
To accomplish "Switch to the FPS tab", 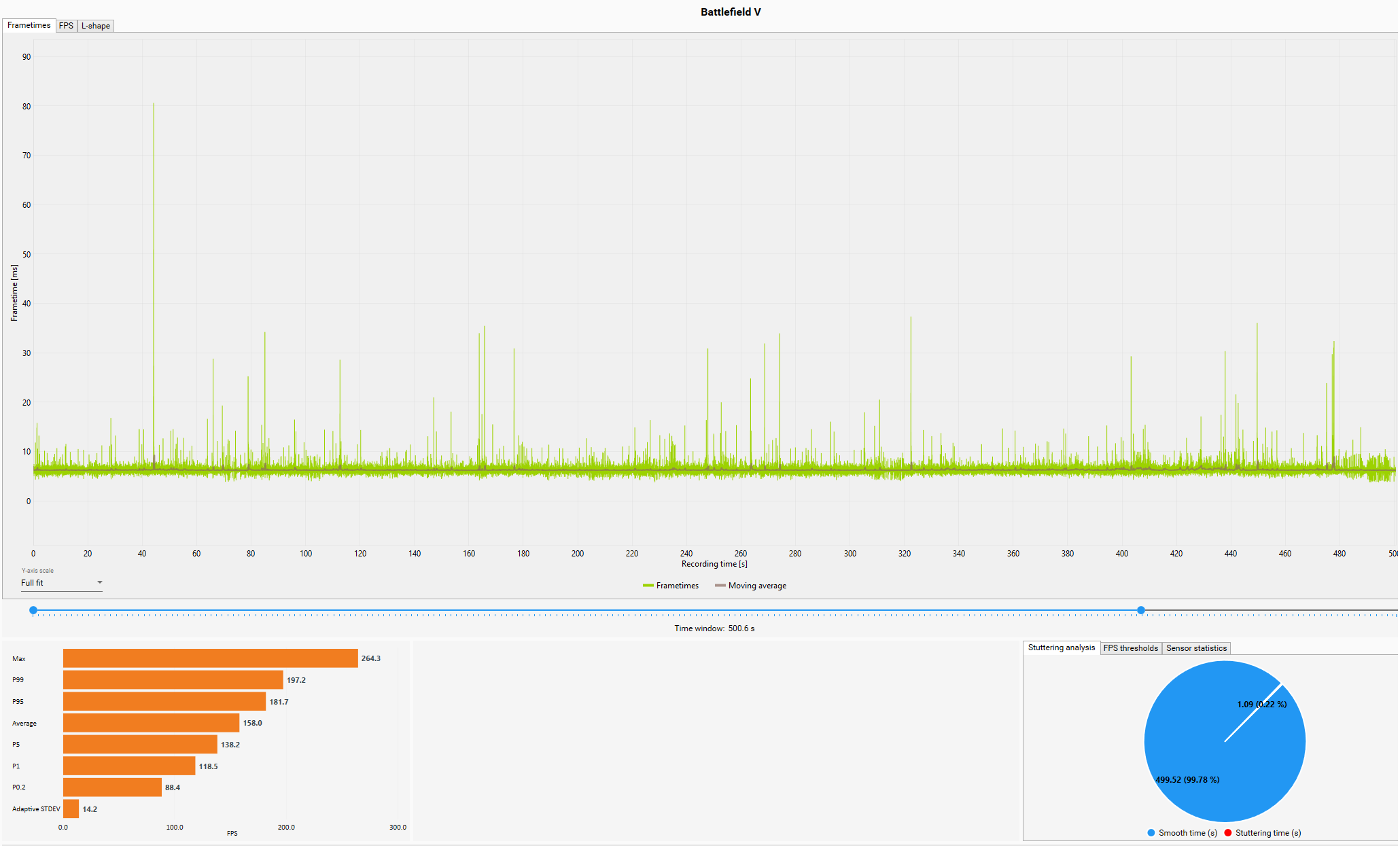I will point(66,26).
